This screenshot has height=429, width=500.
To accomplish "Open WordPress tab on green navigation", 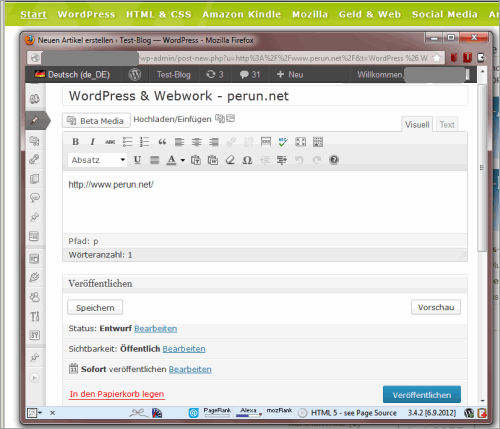I will point(86,14).
